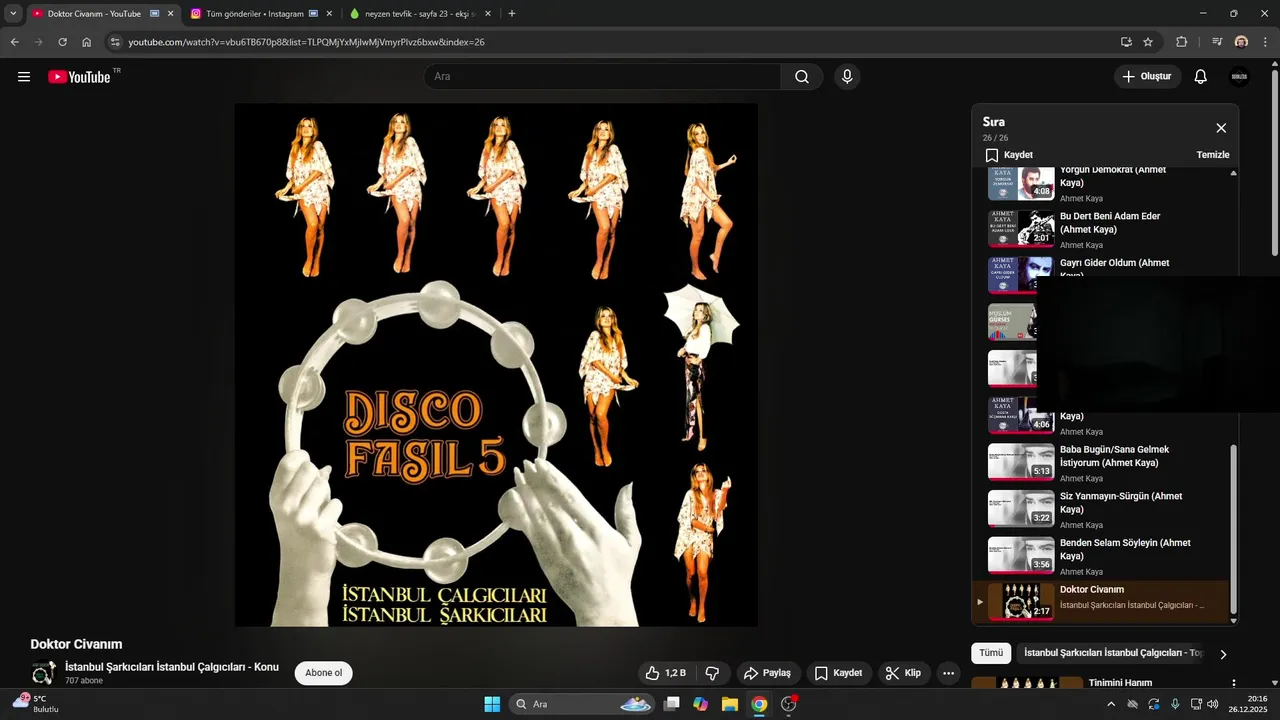Click the Disco Fasıl 5 video player
Screen dimensions: 1280x720
496,365
